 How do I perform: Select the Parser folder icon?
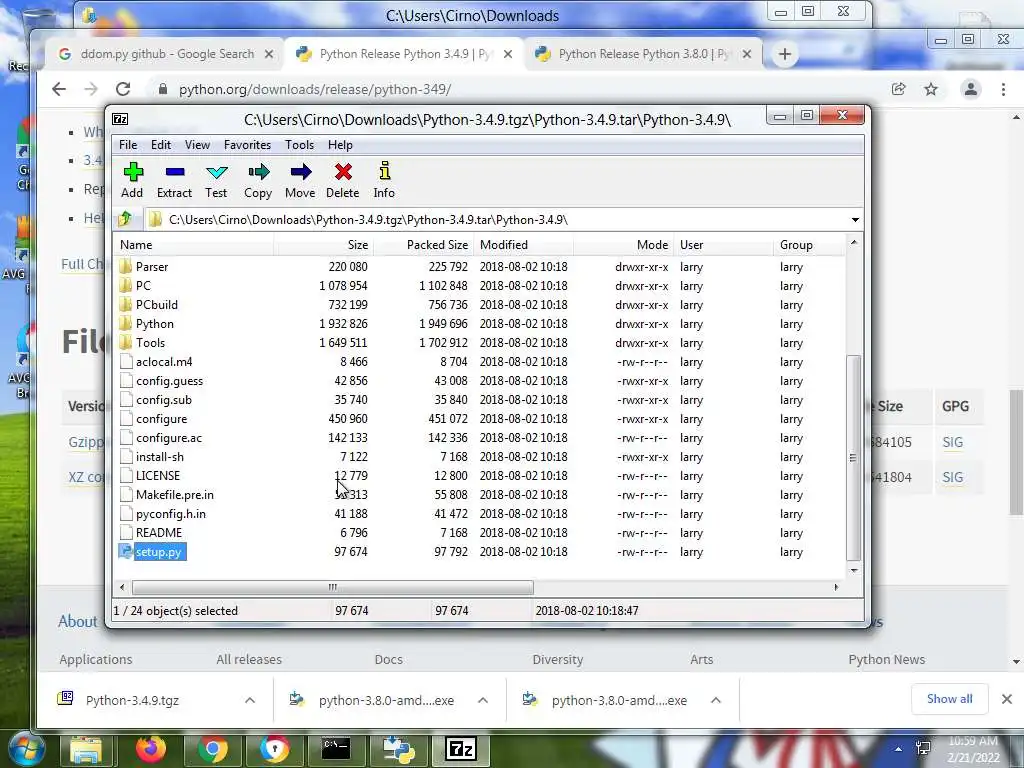(x=126, y=266)
